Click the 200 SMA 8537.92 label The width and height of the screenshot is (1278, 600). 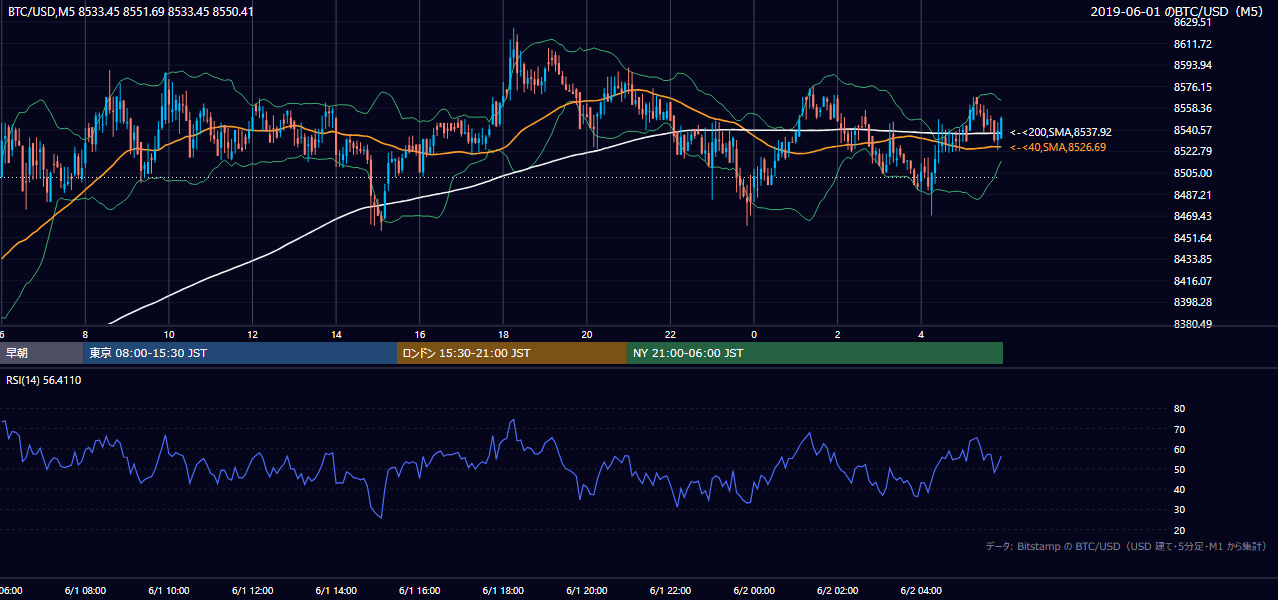point(1061,132)
